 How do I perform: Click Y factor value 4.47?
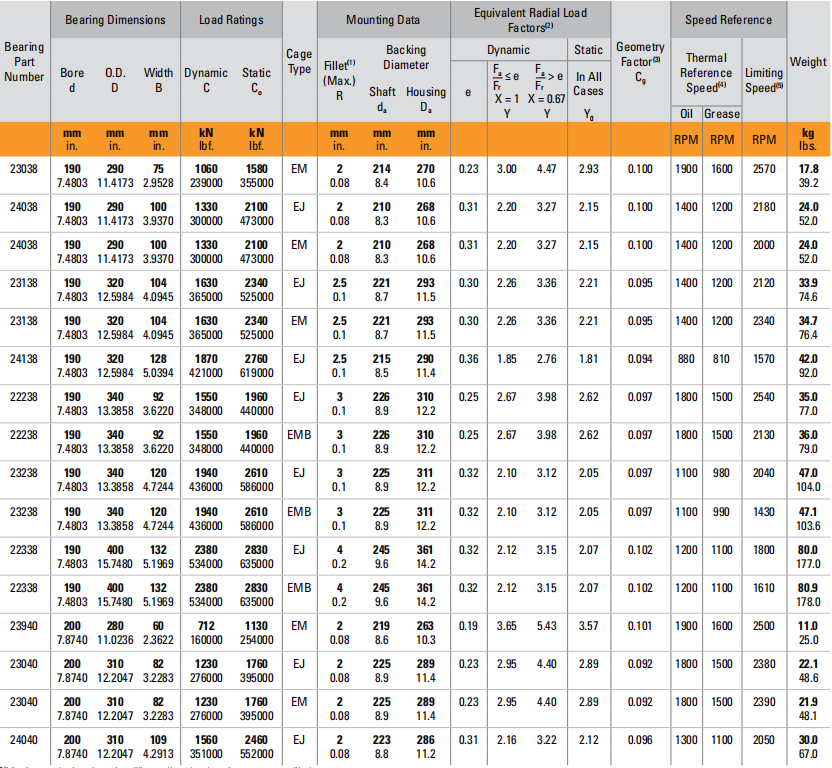click(x=547, y=169)
